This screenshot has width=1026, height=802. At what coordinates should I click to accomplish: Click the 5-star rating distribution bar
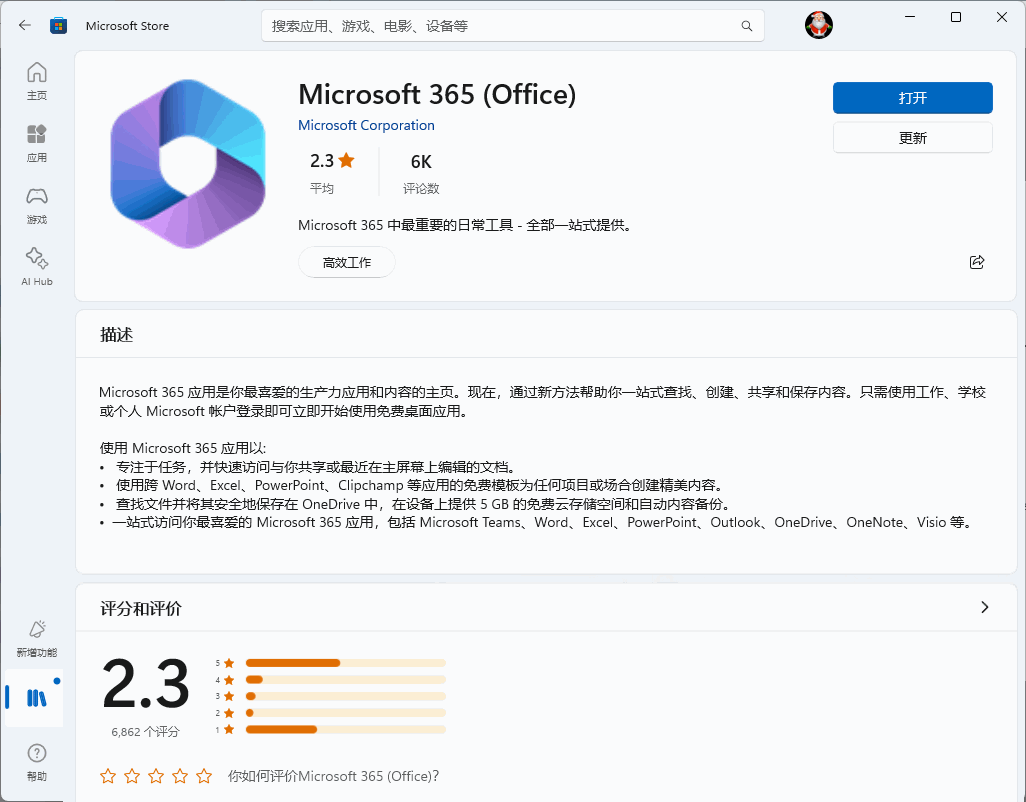(x=345, y=663)
